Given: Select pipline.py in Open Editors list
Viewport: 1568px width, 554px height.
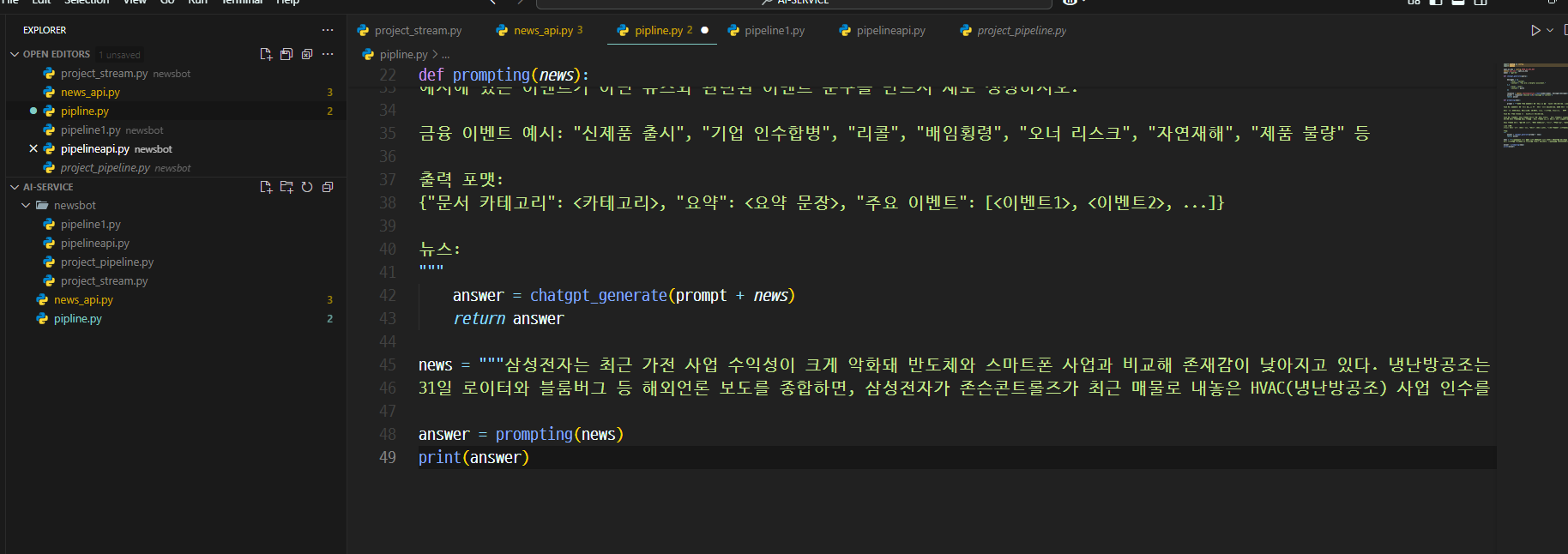Looking at the screenshot, I should pyautogui.click(x=175, y=111).
